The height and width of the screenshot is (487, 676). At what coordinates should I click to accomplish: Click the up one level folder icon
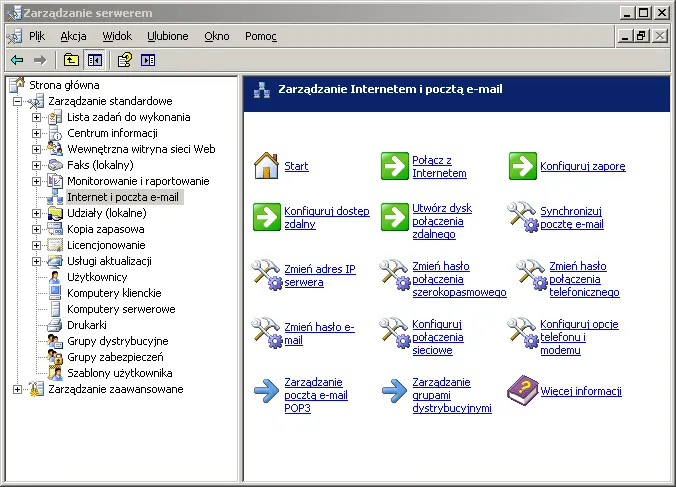(x=71, y=60)
